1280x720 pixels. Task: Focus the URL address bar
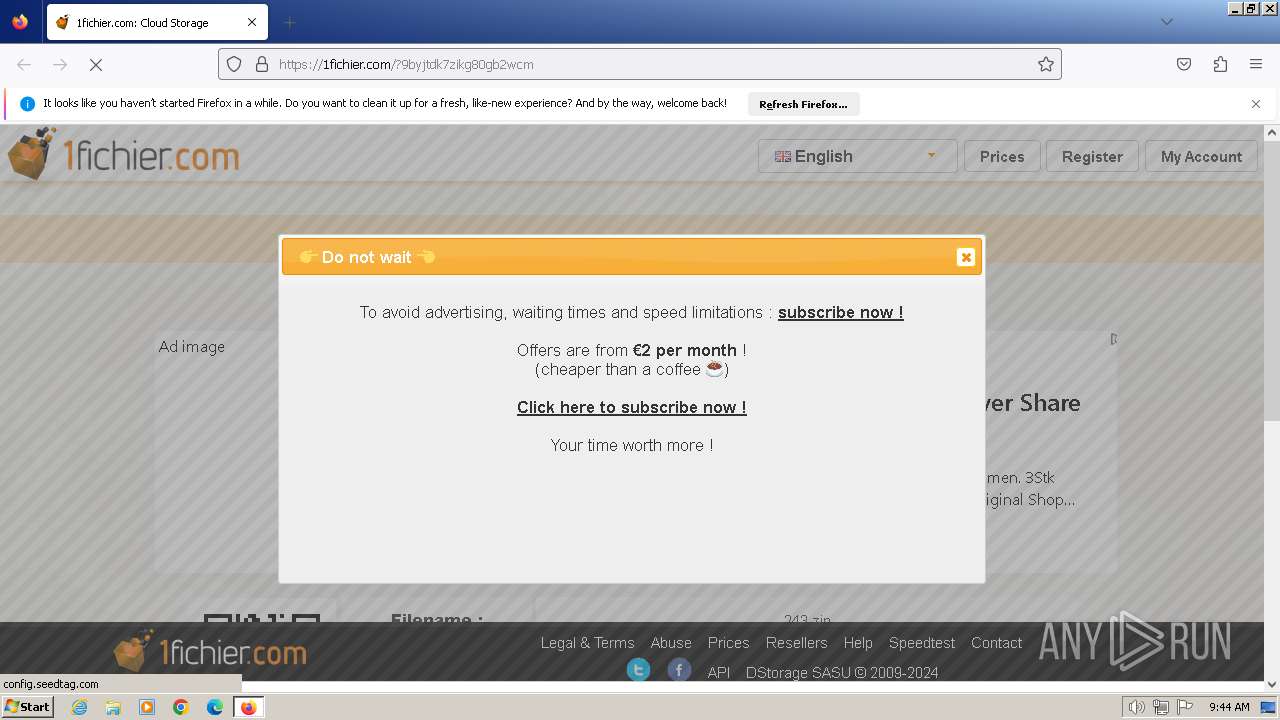click(x=640, y=64)
